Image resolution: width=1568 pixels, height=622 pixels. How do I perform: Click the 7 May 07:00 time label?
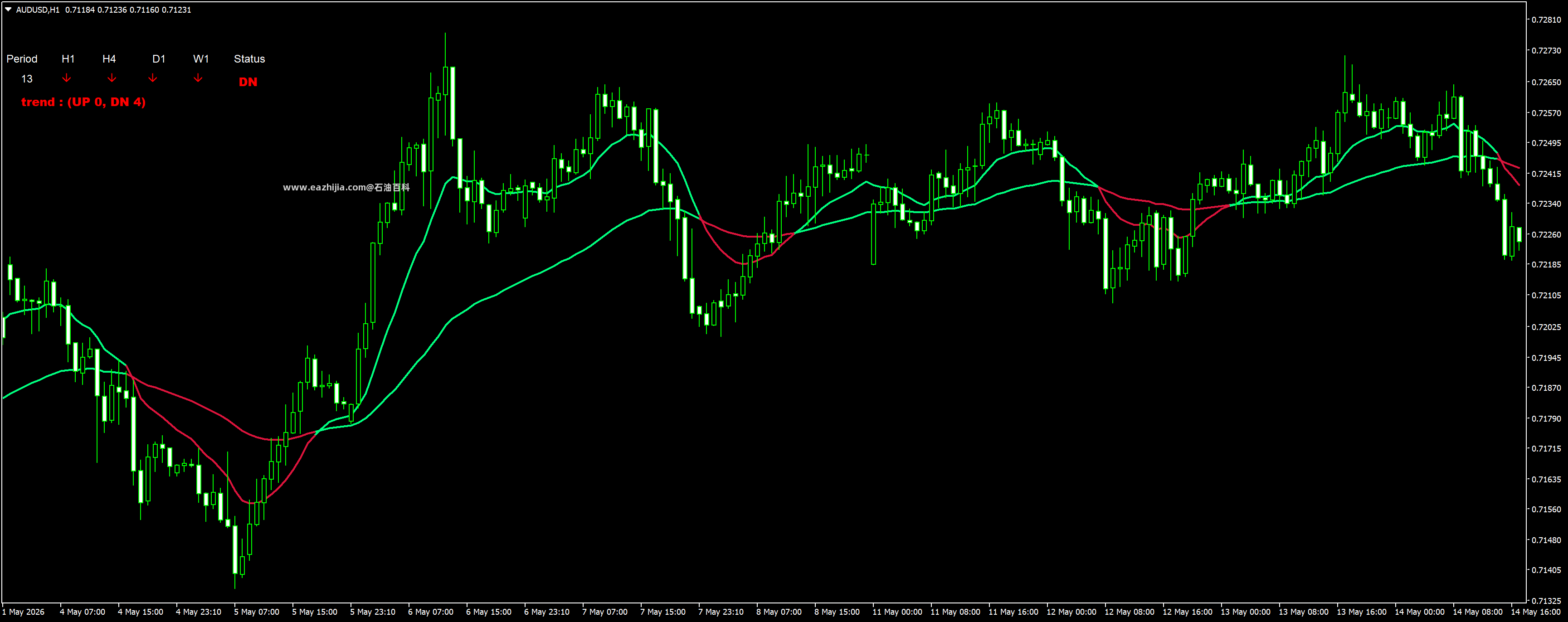coord(605,612)
